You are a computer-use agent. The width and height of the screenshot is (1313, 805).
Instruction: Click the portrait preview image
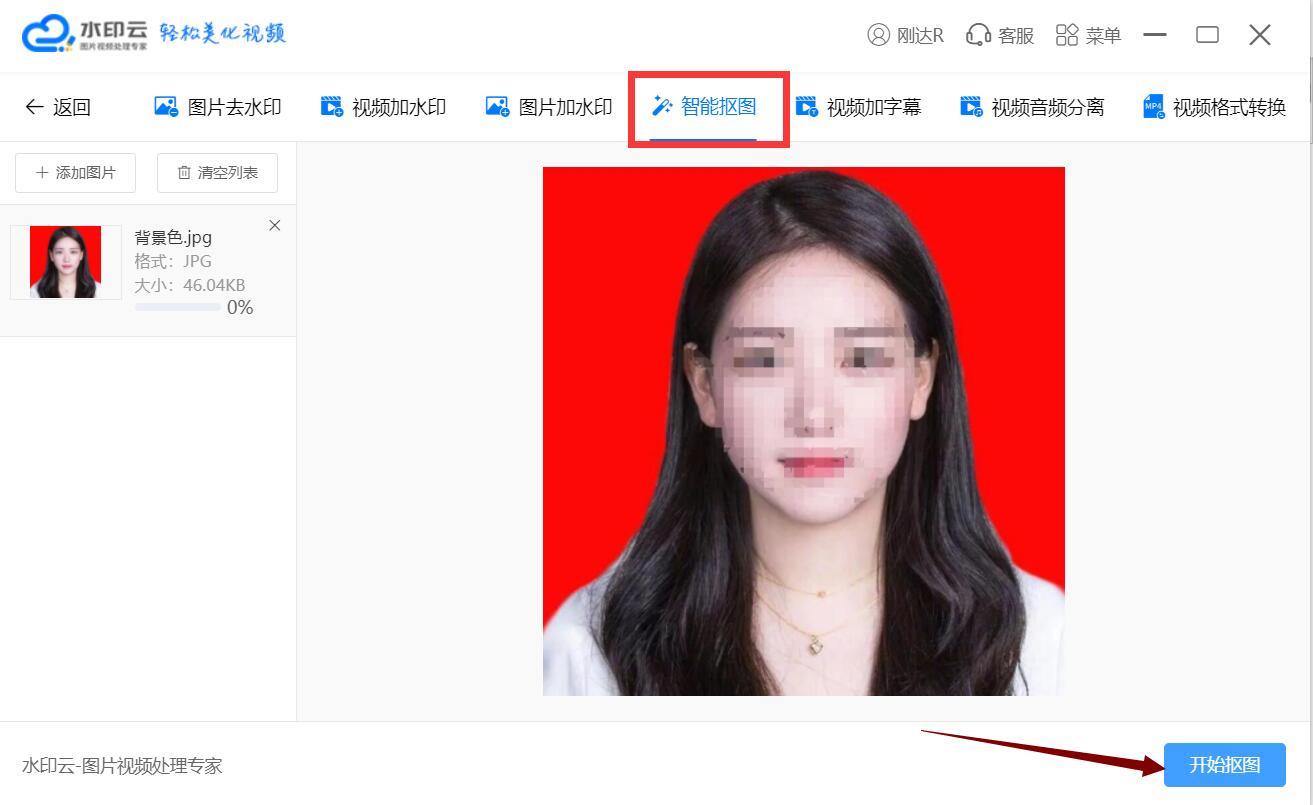point(803,431)
